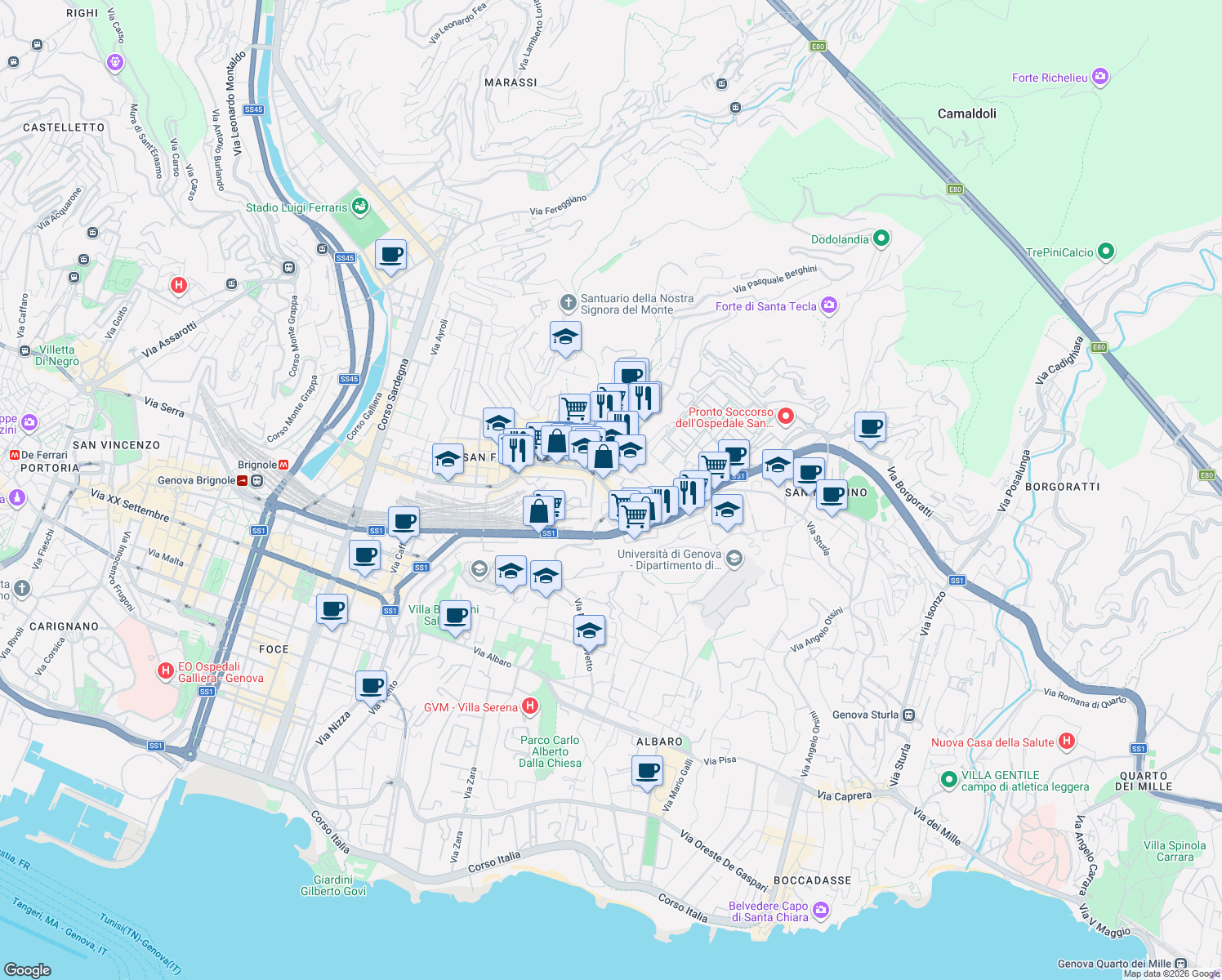Click the school marker beside Via Albaro crossing
Screen dimensions: 1222x980
pyautogui.click(x=589, y=630)
